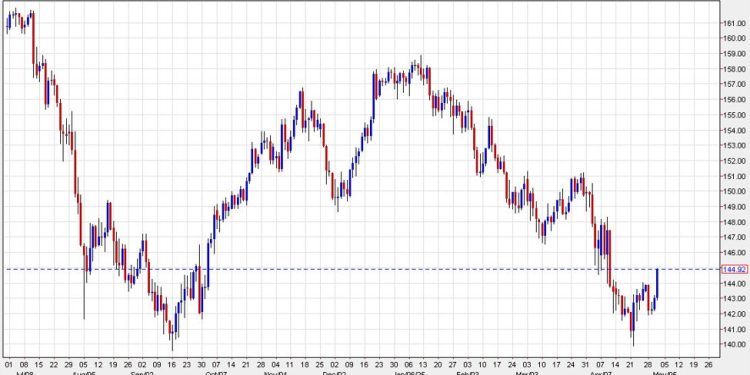Click the current price tag 144.92
Image resolution: width=750 pixels, height=375 pixels.
tap(735, 269)
